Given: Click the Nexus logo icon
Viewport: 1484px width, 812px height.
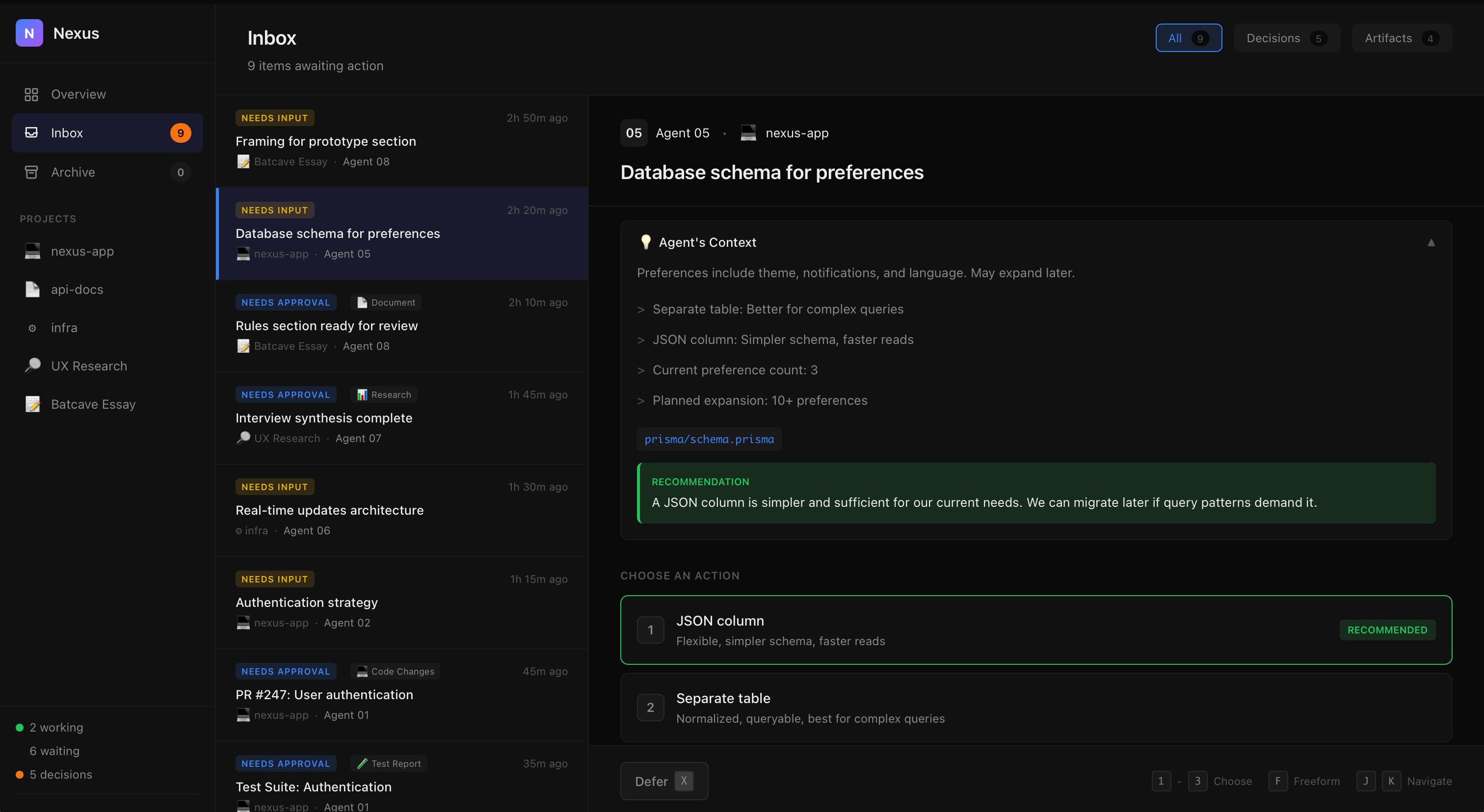Looking at the screenshot, I should tap(29, 33).
